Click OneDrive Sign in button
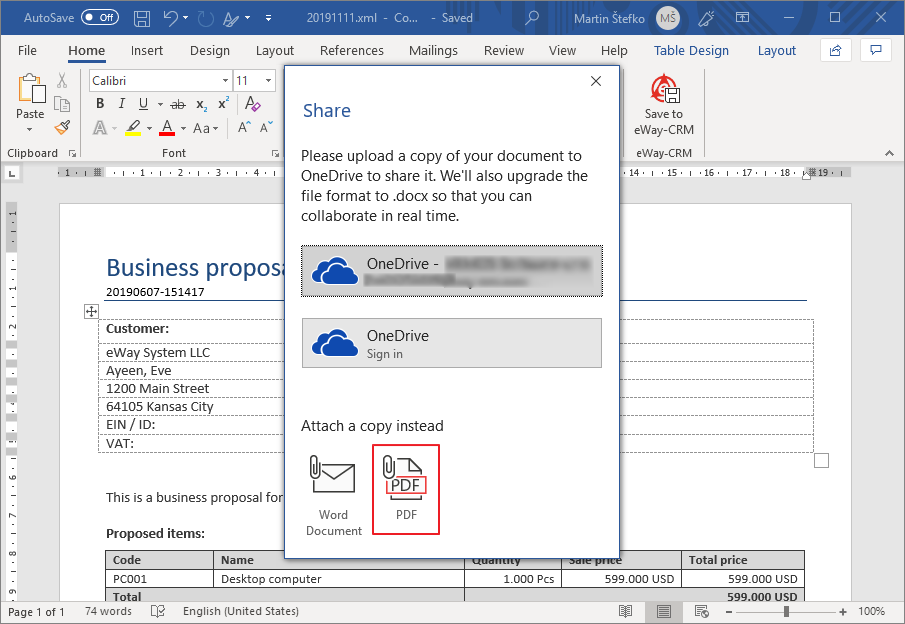 pyautogui.click(x=452, y=343)
